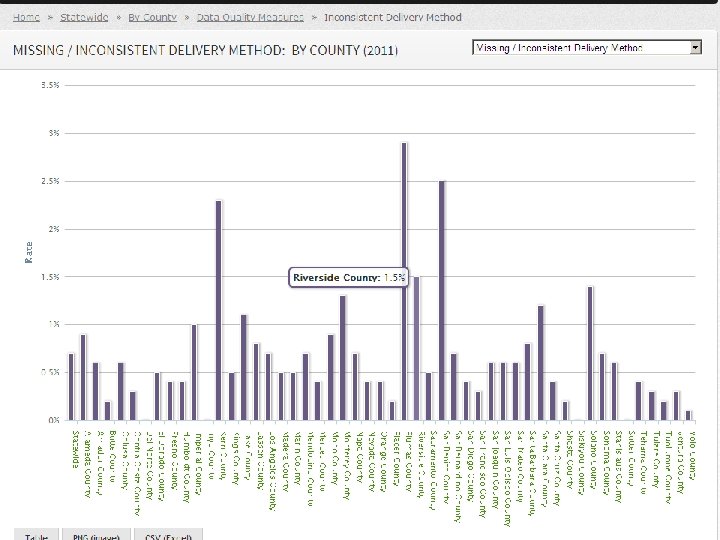Screen dimensions: 720x540
Task: Export the chart with PNG (image) button
Action: (96, 535)
